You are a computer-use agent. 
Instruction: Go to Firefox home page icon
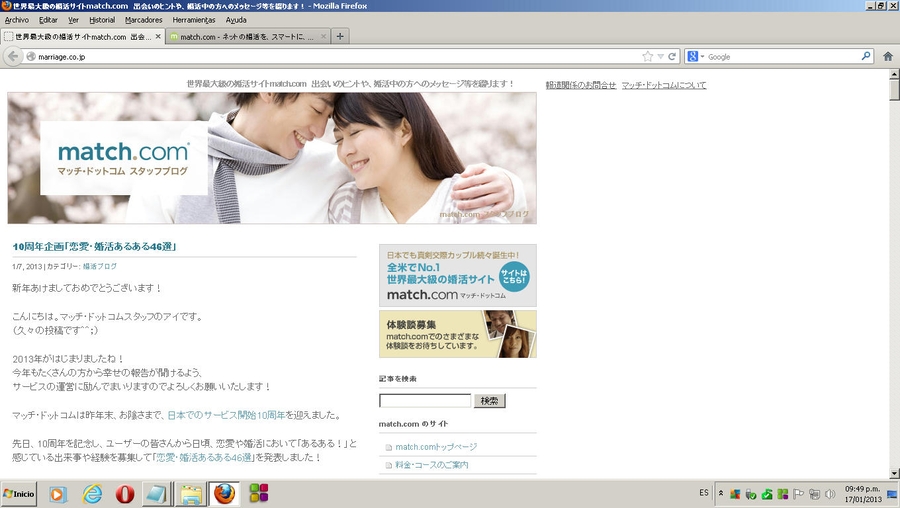(x=888, y=57)
